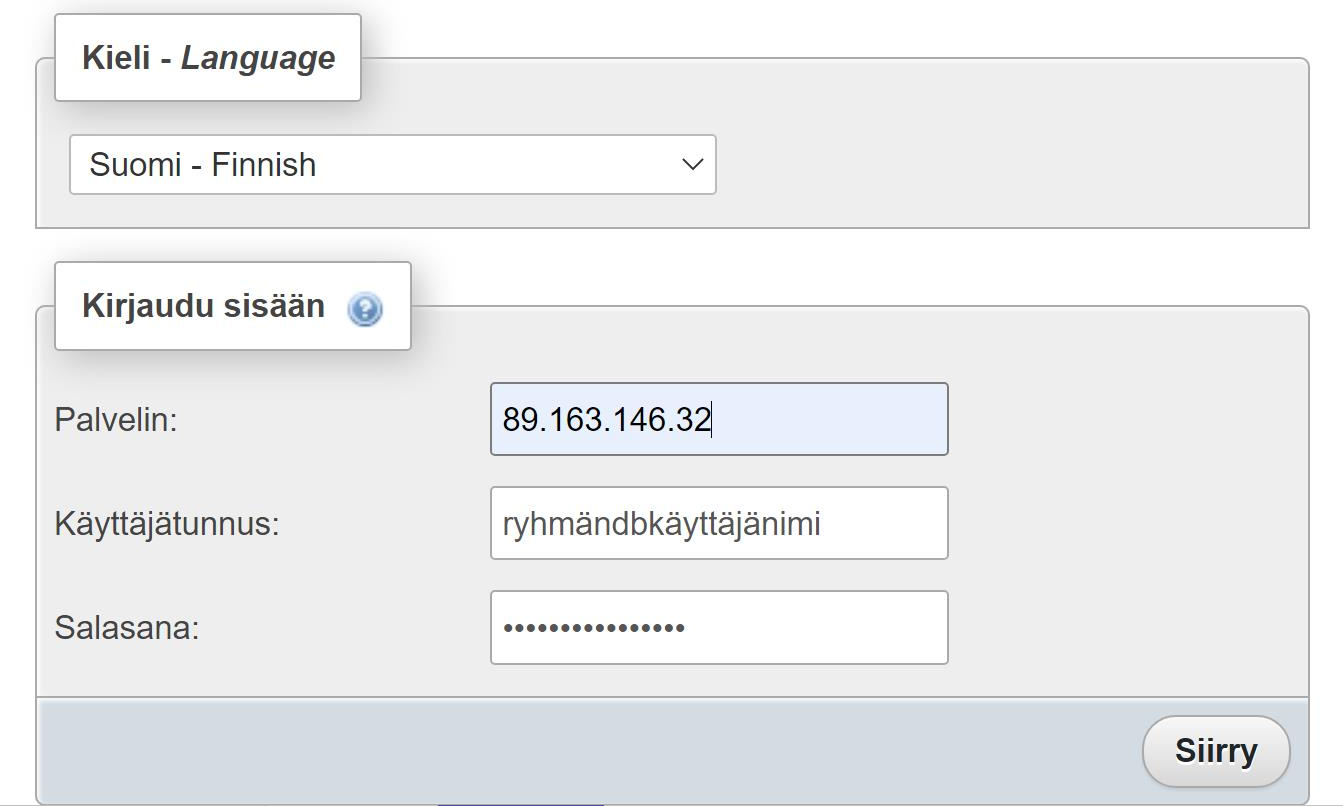Click the Palvelin: label
This screenshot has width=1343, height=806.
tap(116, 420)
